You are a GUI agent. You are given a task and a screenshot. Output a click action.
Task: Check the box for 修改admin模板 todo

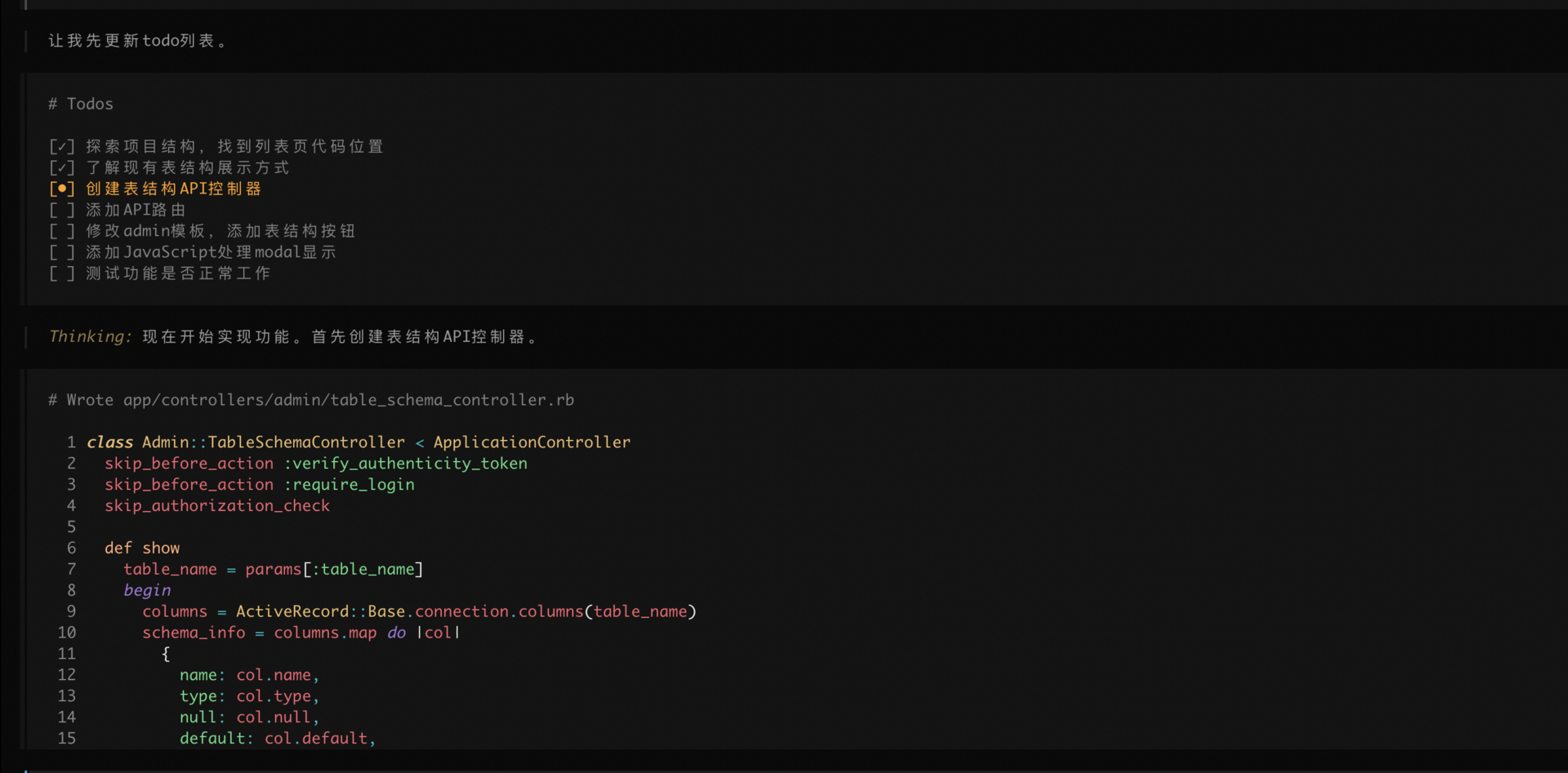tap(62, 232)
